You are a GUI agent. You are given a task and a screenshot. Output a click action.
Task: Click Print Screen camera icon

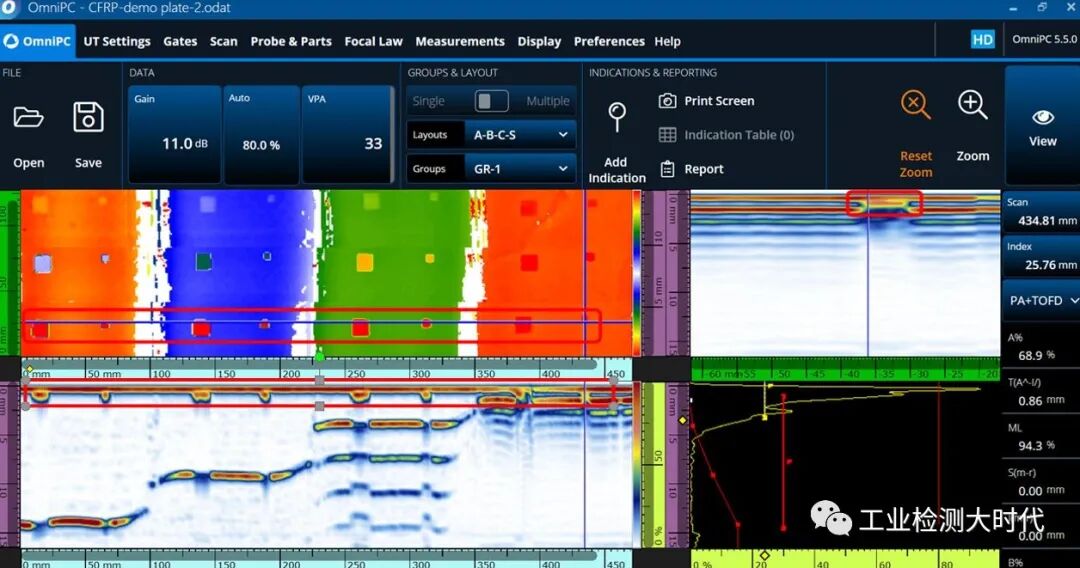667,101
